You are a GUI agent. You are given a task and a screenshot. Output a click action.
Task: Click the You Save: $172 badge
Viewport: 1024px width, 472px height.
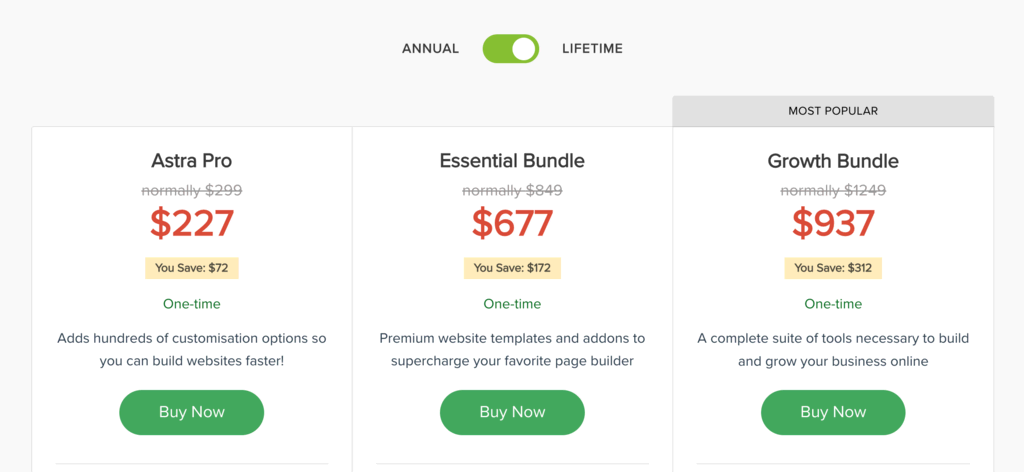click(x=512, y=268)
